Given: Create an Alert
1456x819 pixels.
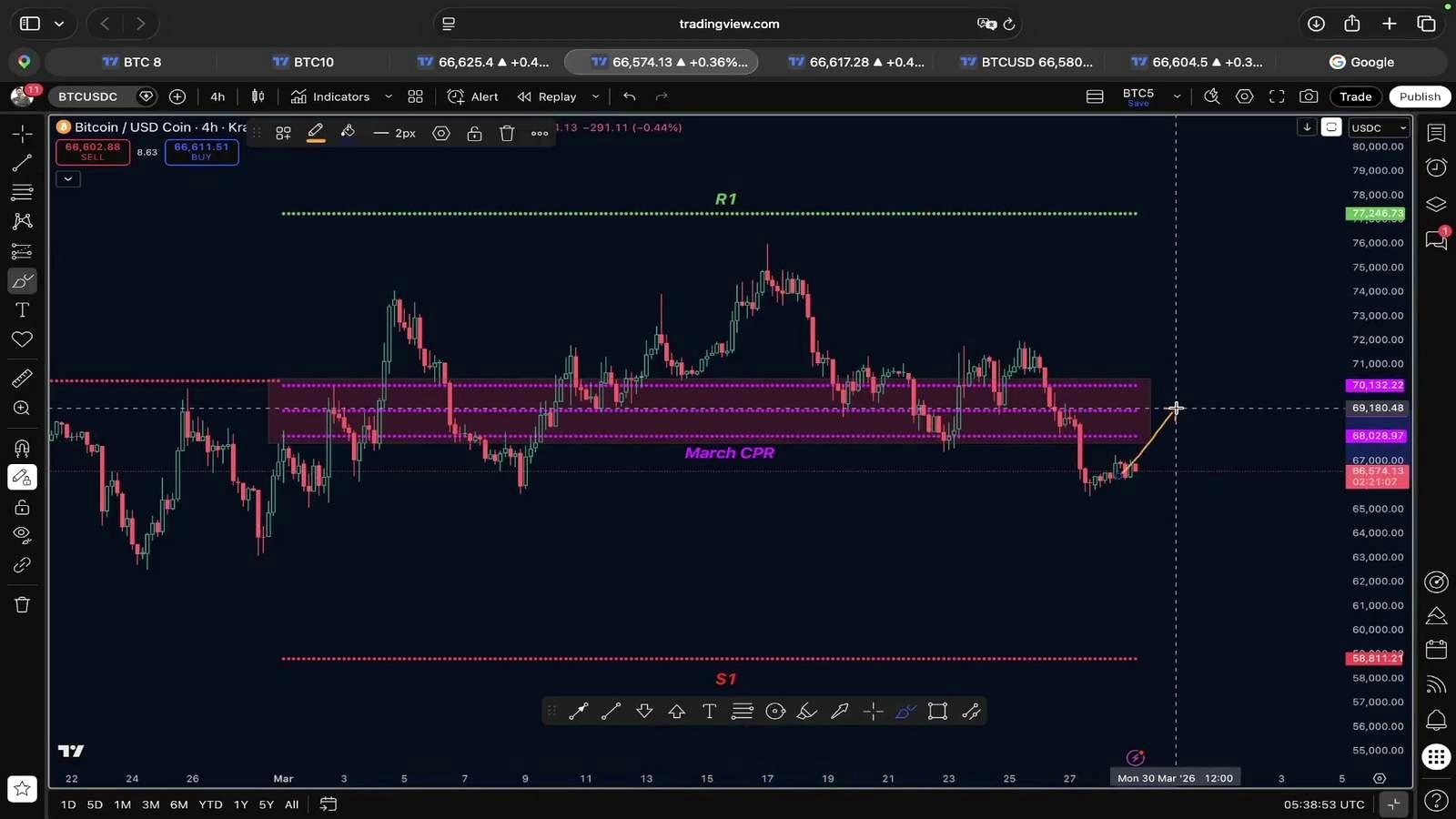Looking at the screenshot, I should click(473, 96).
